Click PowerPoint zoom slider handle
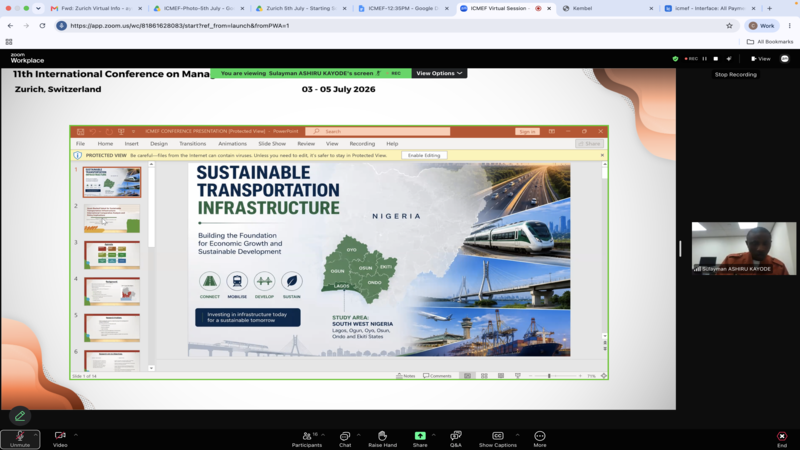The width and height of the screenshot is (800, 450). (x=549, y=376)
